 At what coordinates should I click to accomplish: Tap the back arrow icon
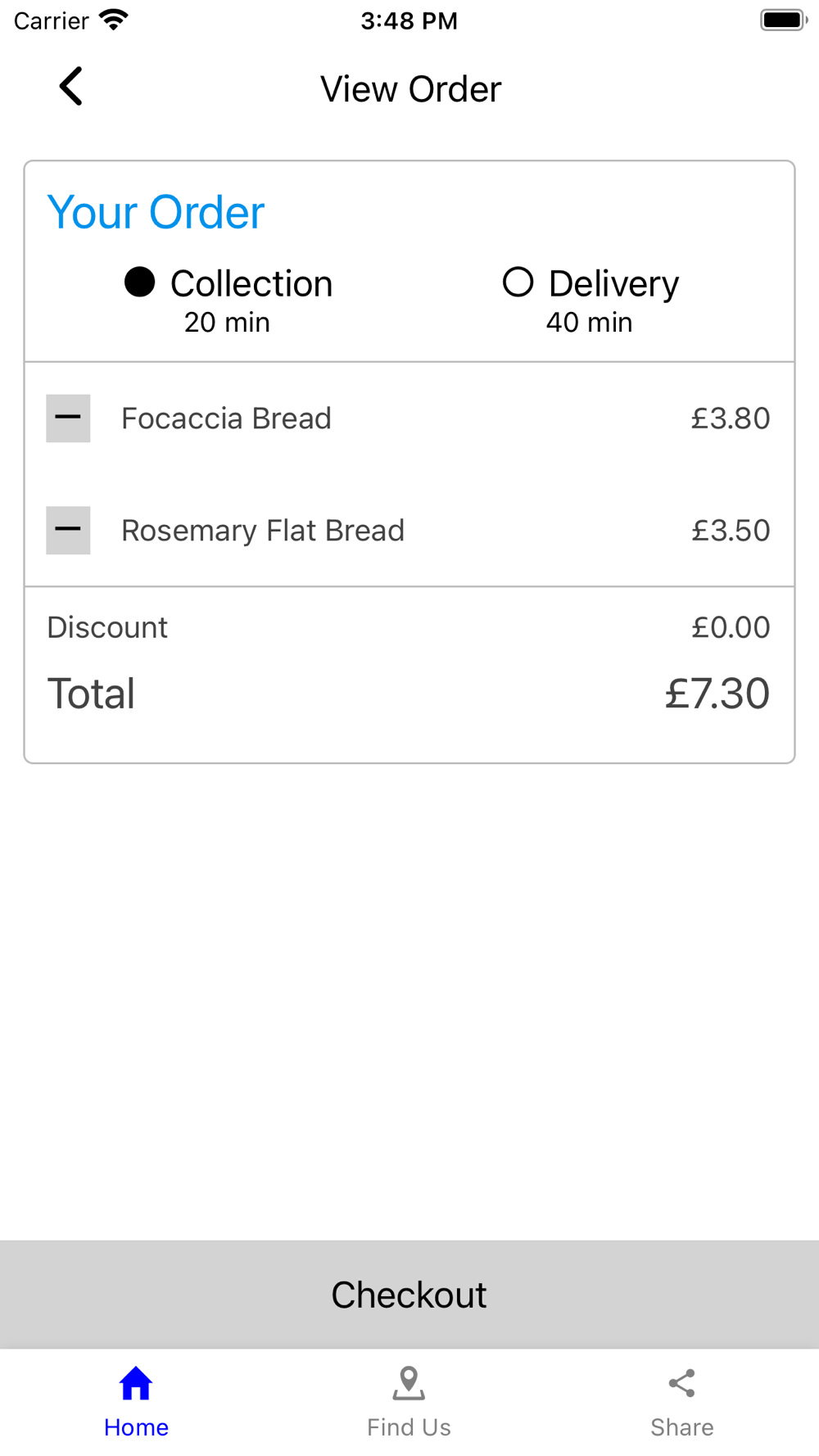point(71,86)
